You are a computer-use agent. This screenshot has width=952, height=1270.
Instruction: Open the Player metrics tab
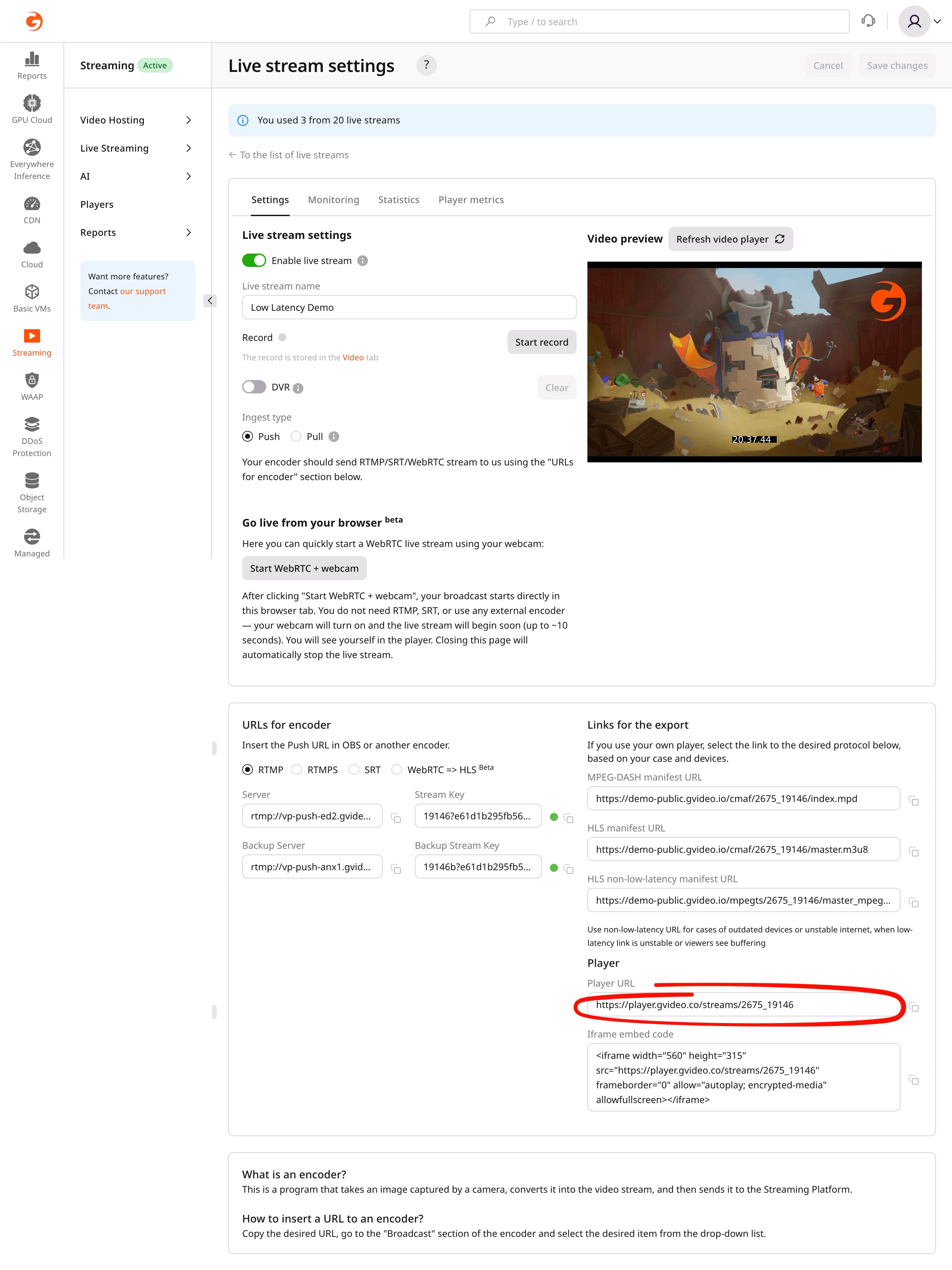[470, 199]
